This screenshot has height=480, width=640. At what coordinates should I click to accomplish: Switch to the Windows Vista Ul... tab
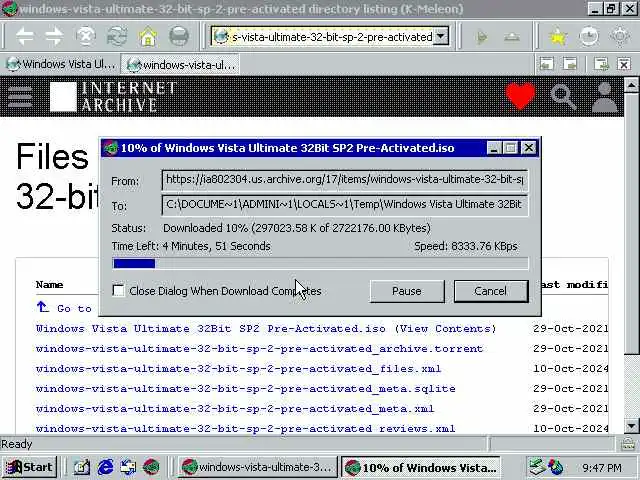60,64
